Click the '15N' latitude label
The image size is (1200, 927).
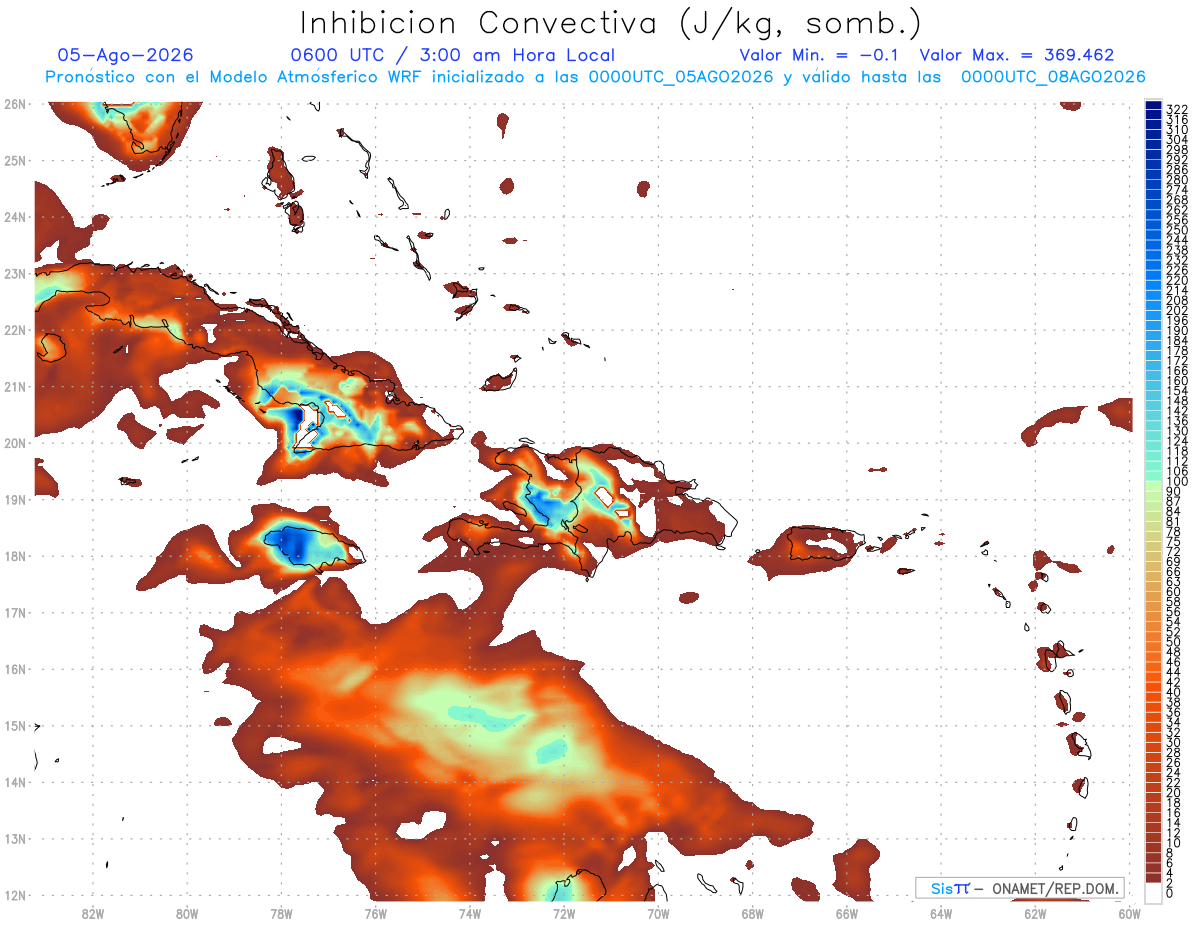(14, 725)
